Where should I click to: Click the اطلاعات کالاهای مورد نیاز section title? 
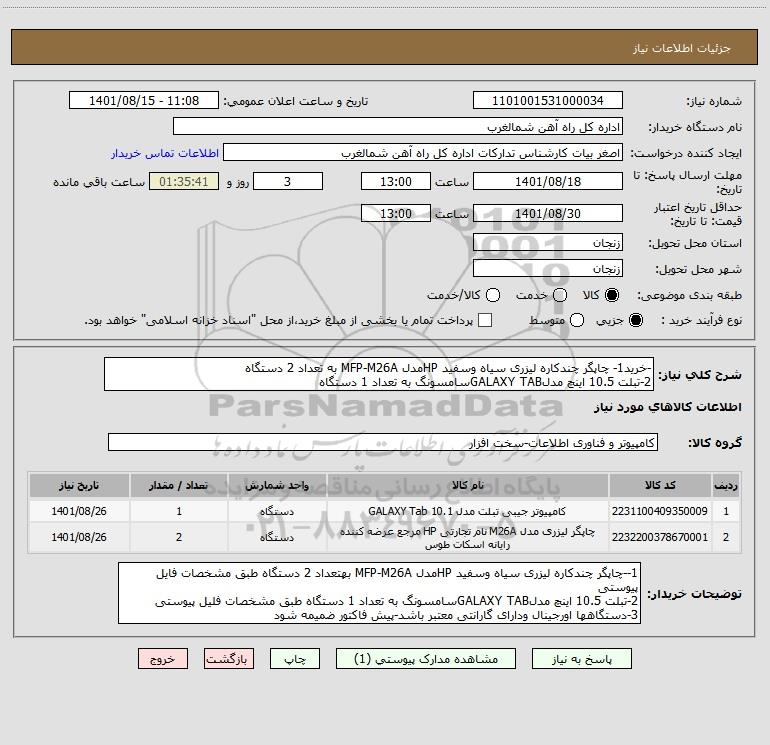[667, 407]
